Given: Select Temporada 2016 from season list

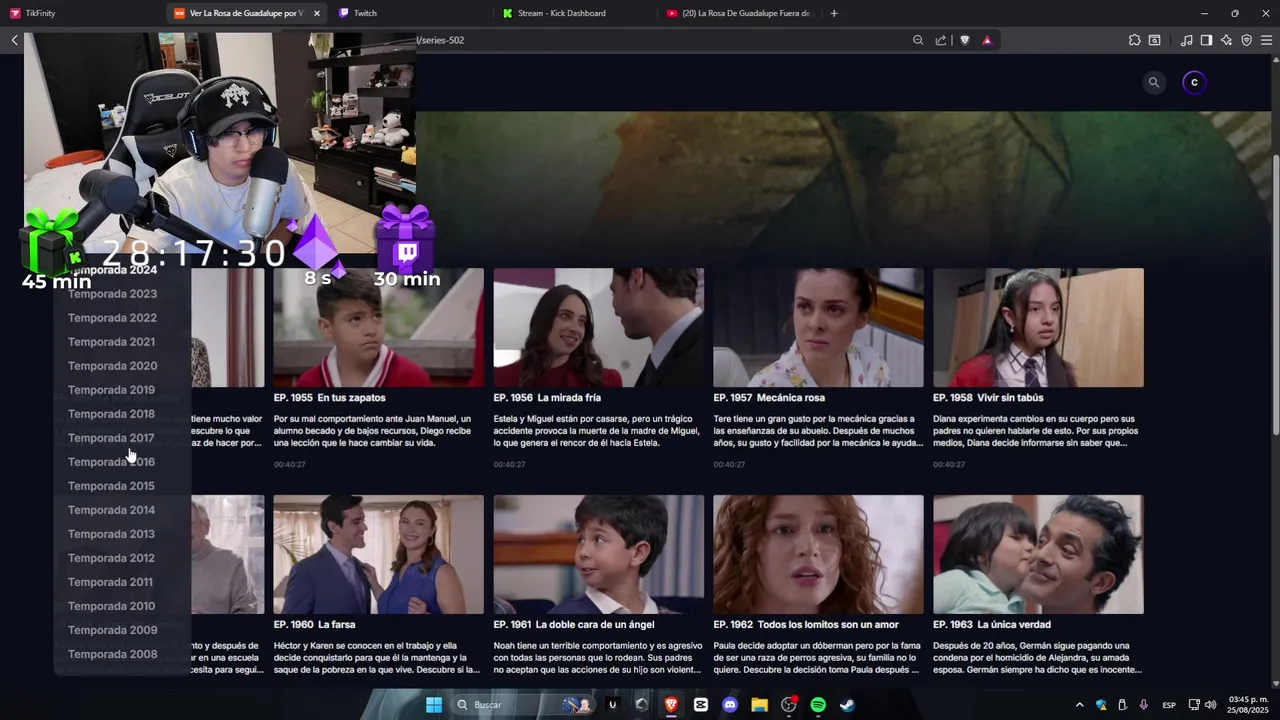Looking at the screenshot, I should 112,462.
